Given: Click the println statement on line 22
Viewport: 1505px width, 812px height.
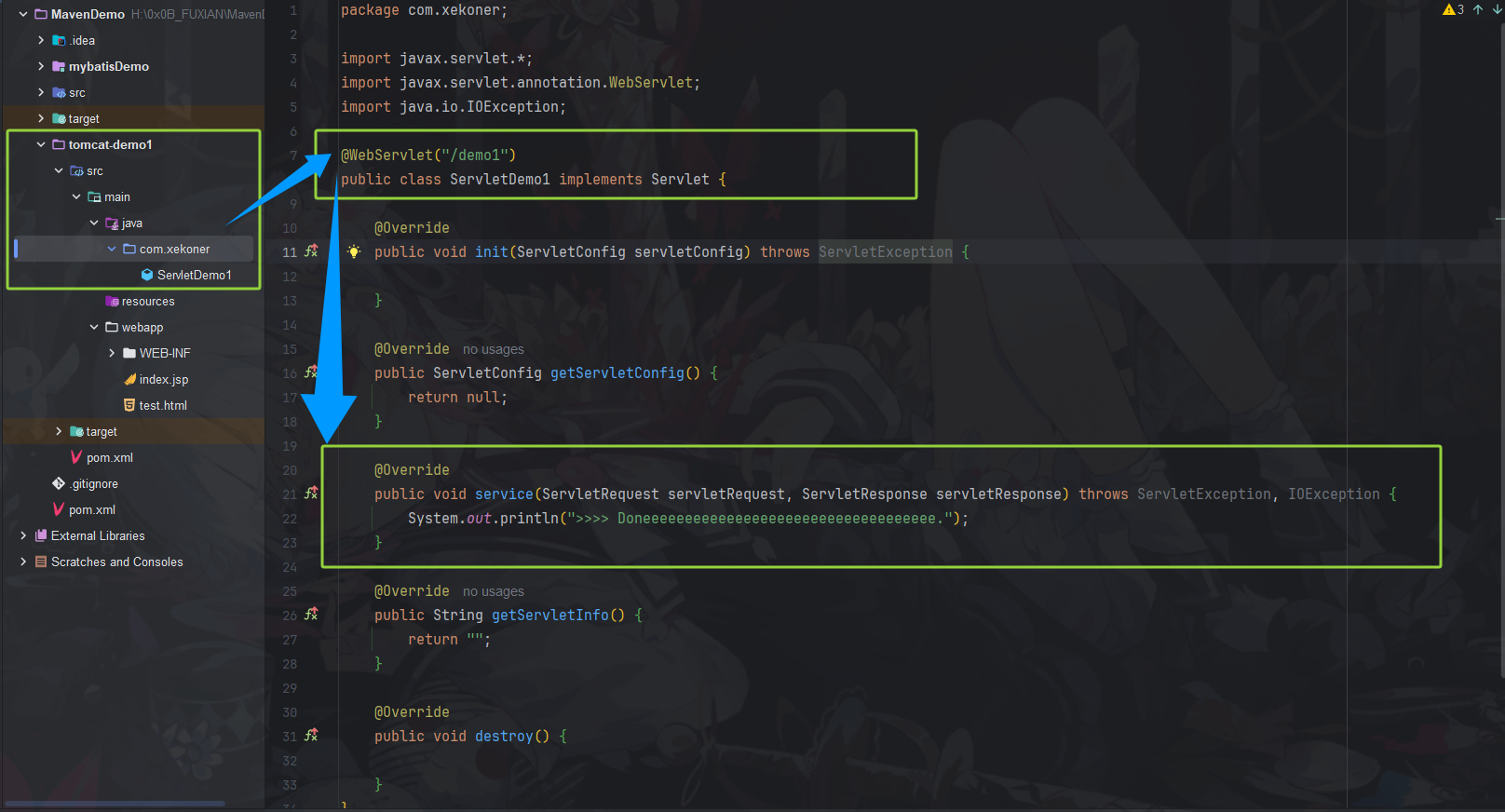Looking at the screenshot, I should pyautogui.click(x=688, y=519).
